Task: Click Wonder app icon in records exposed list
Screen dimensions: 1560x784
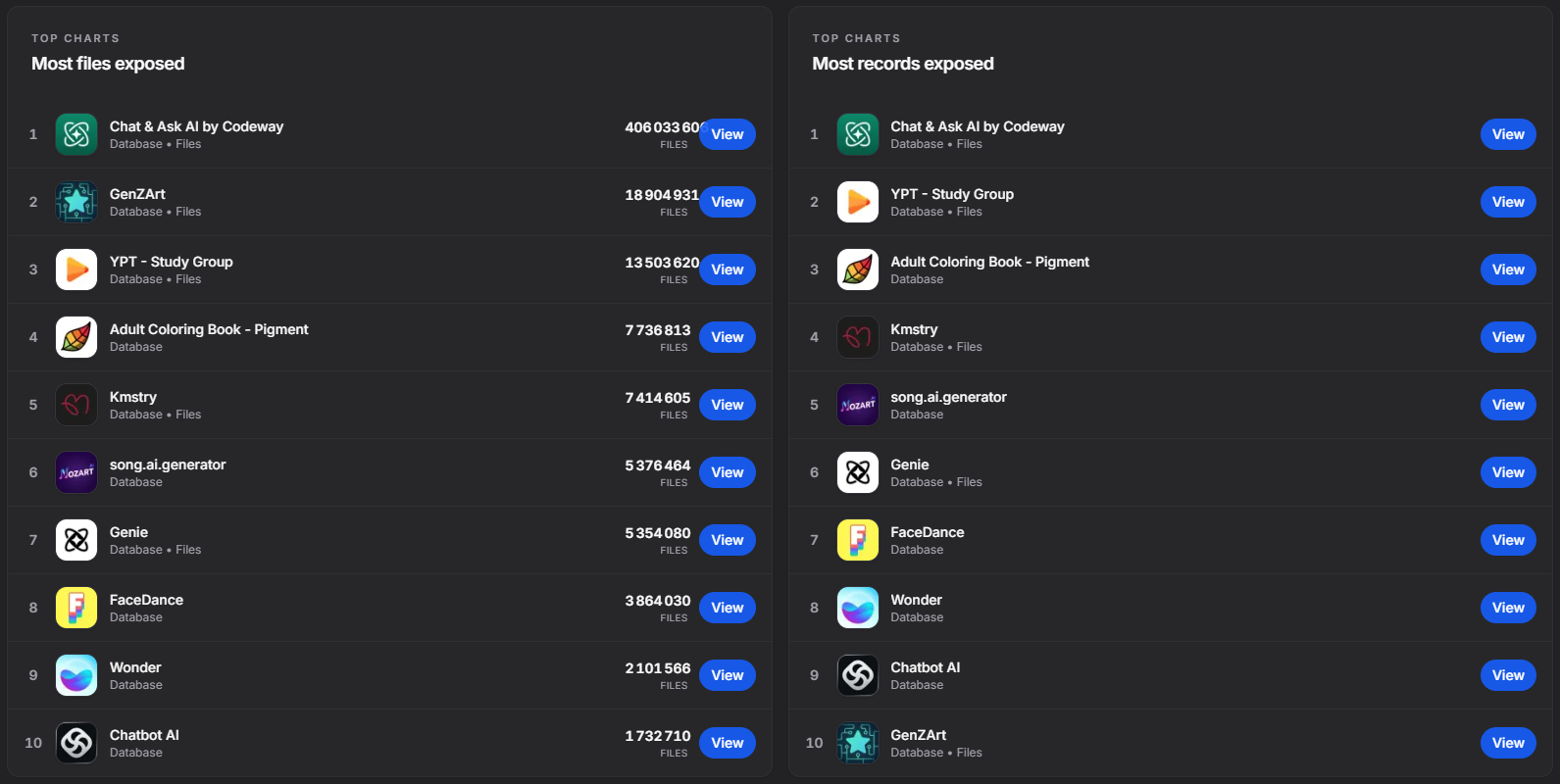Action: click(858, 608)
